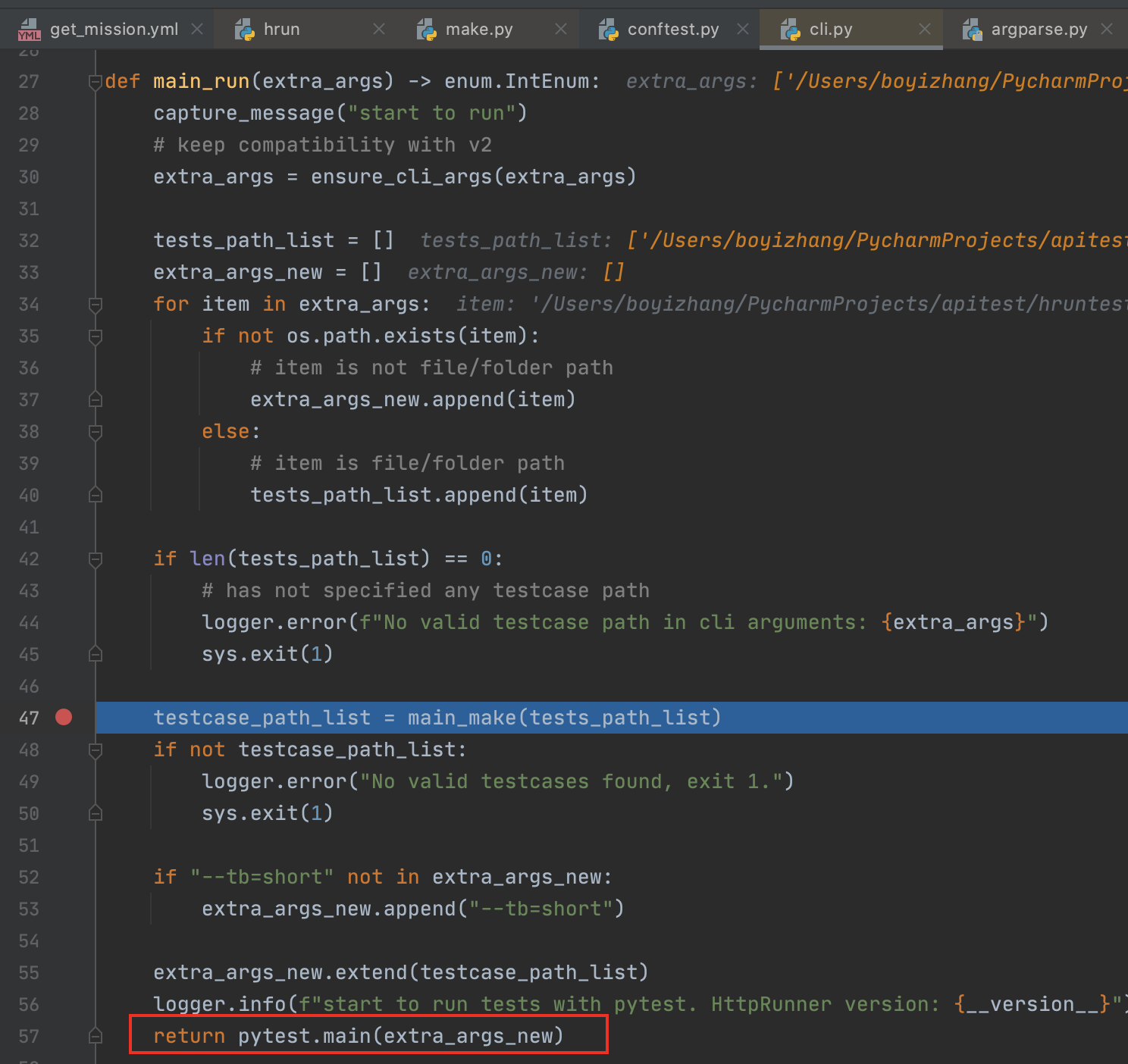The width and height of the screenshot is (1128, 1064).
Task: Click pytest.main on line 57
Action: 305,1036
